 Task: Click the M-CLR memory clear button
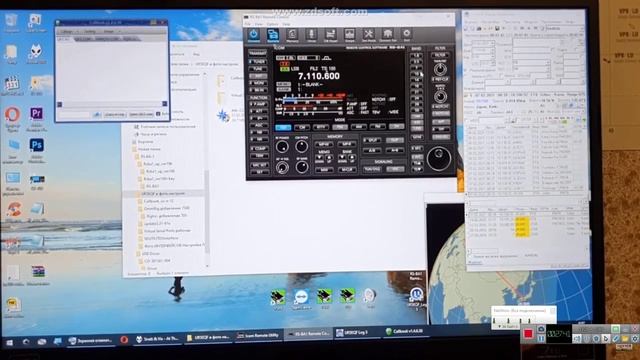[x=347, y=169]
